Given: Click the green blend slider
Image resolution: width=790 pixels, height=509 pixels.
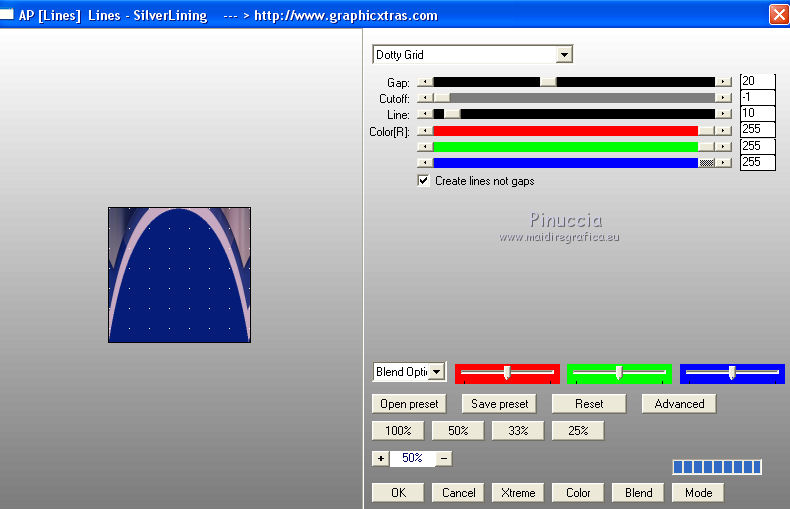Looking at the screenshot, I should [x=619, y=373].
